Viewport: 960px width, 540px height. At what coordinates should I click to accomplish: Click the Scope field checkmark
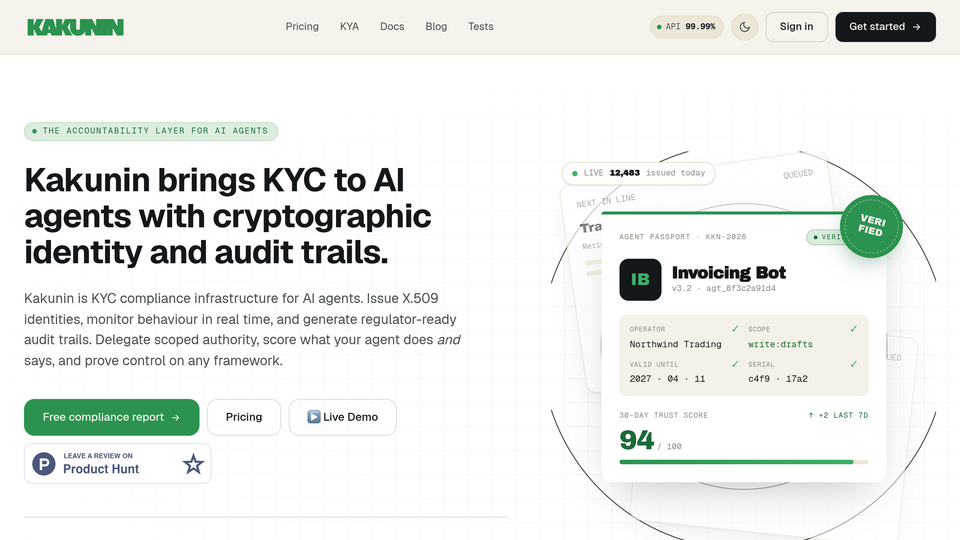(x=853, y=329)
